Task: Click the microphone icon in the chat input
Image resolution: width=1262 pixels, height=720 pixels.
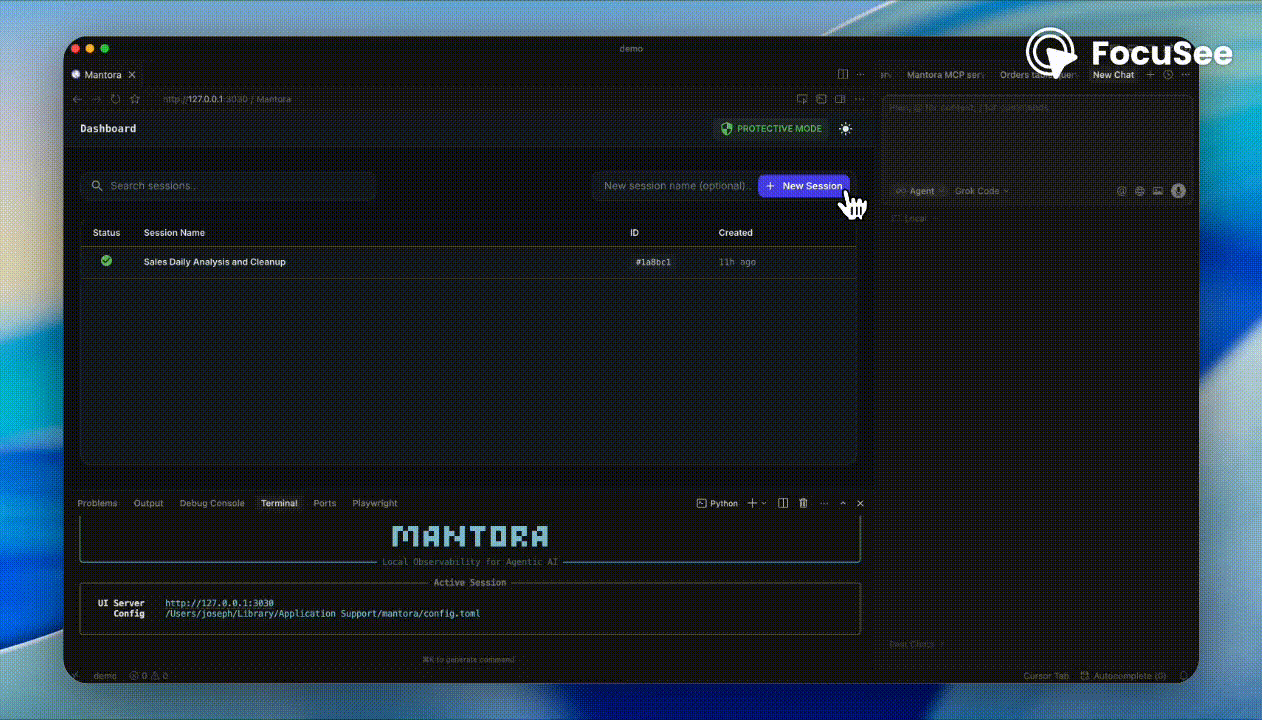Action: coord(1178,191)
